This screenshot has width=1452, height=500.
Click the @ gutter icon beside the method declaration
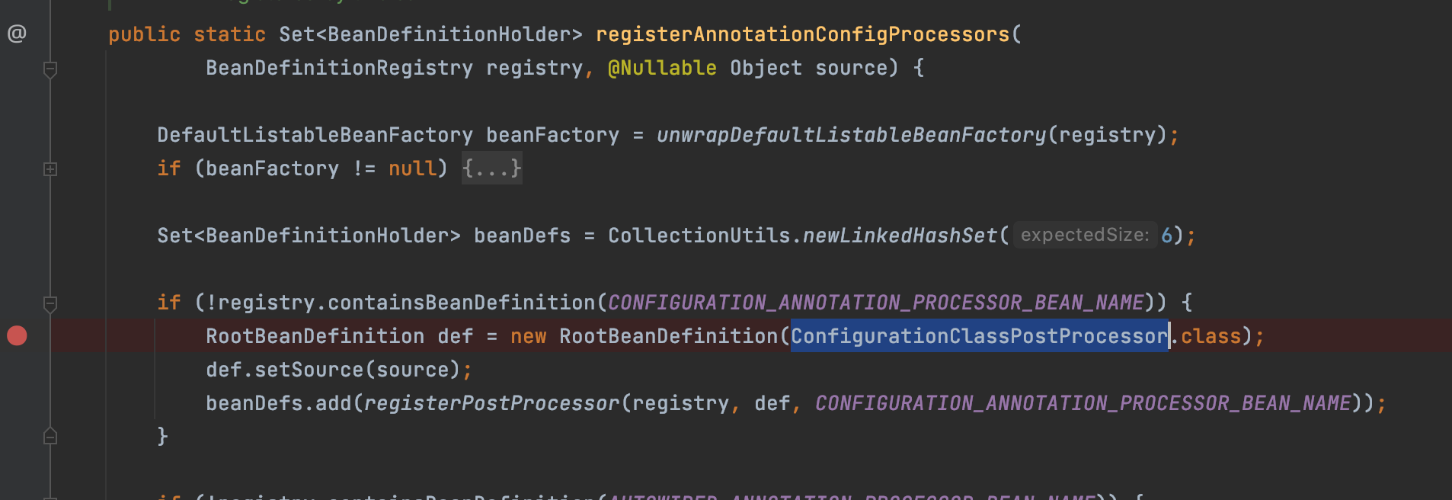point(17,35)
